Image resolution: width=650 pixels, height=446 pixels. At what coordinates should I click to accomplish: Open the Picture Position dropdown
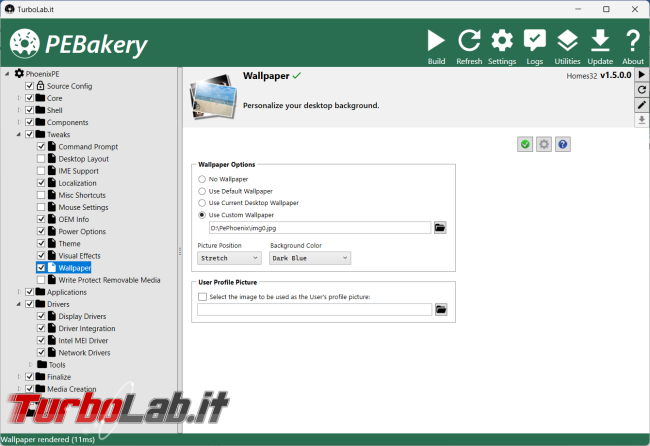(x=229, y=258)
